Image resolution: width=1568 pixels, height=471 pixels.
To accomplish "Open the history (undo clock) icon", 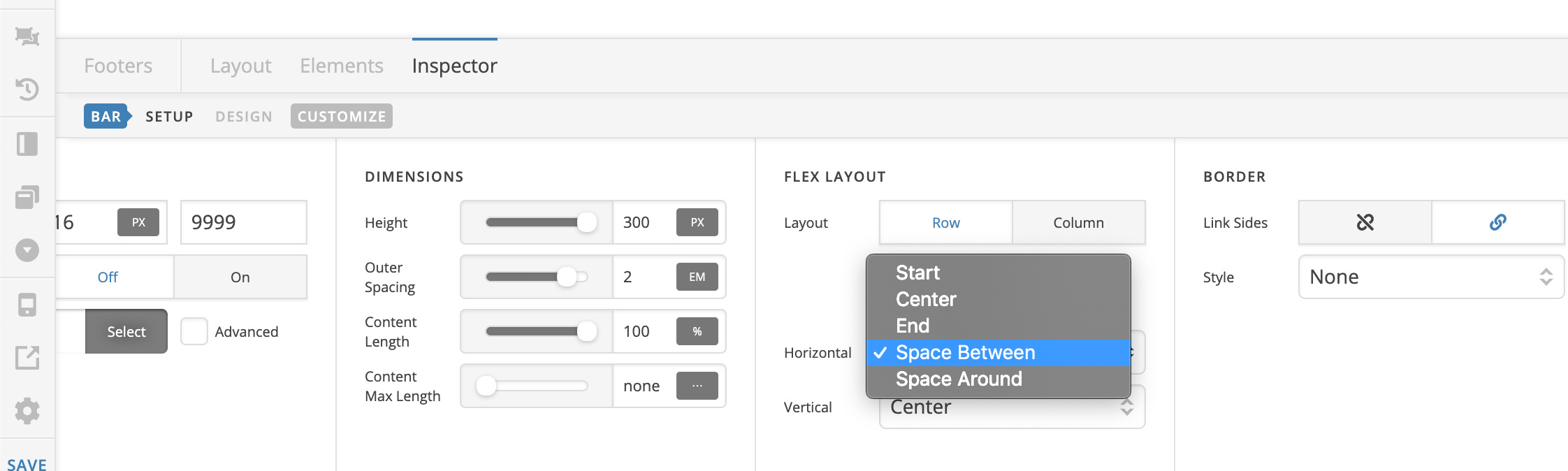I will [x=27, y=89].
